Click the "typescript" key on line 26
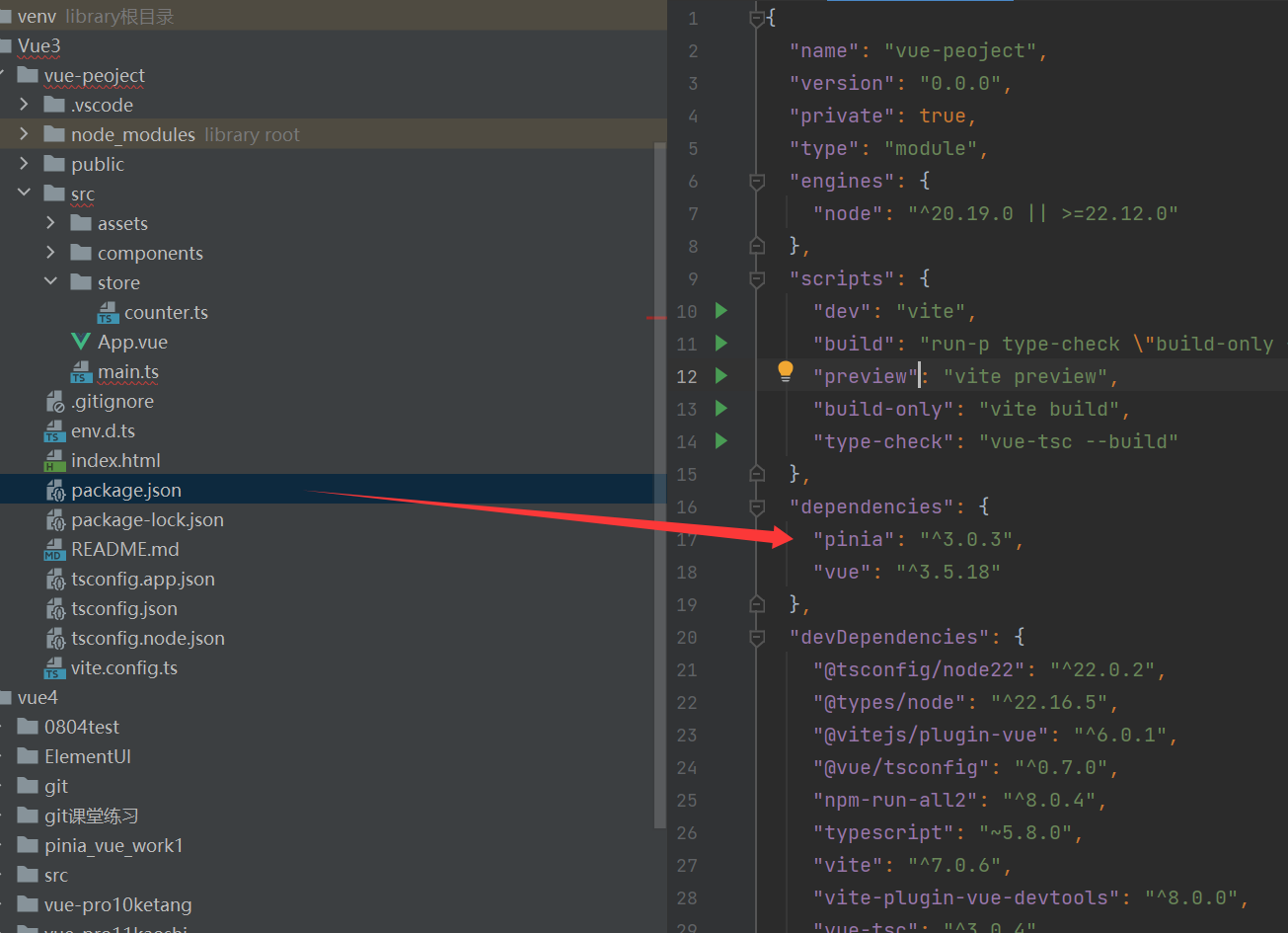Viewport: 1288px width, 933px height. pyautogui.click(x=883, y=832)
